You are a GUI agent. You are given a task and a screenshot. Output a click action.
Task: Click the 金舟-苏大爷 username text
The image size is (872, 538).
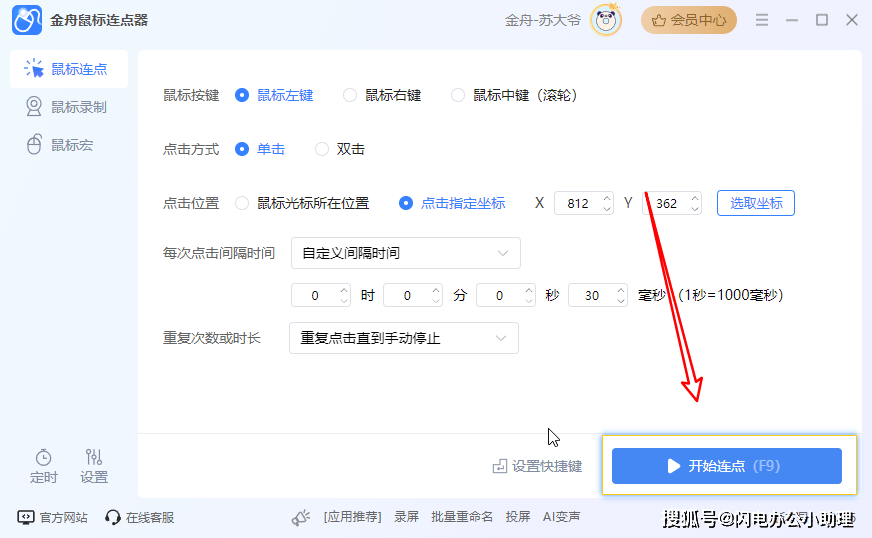[542, 21]
